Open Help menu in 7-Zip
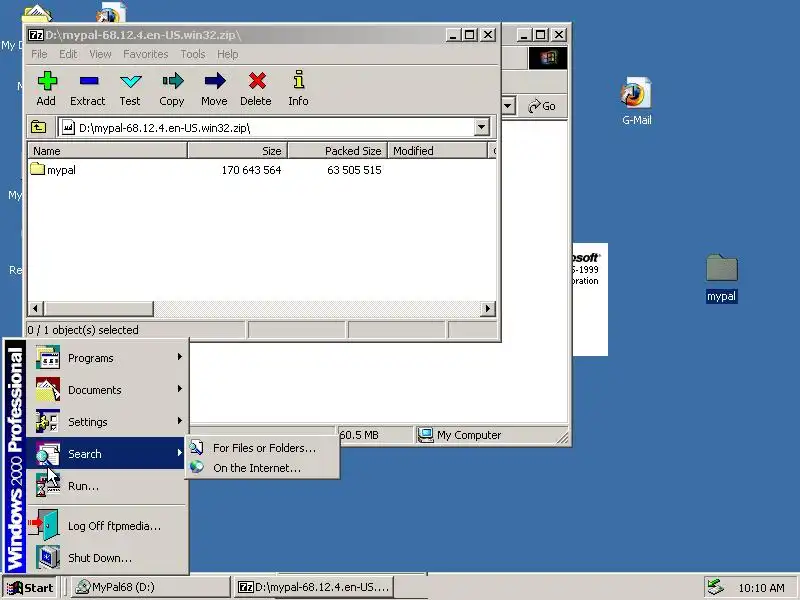Image resolution: width=800 pixels, height=600 pixels. (228, 54)
